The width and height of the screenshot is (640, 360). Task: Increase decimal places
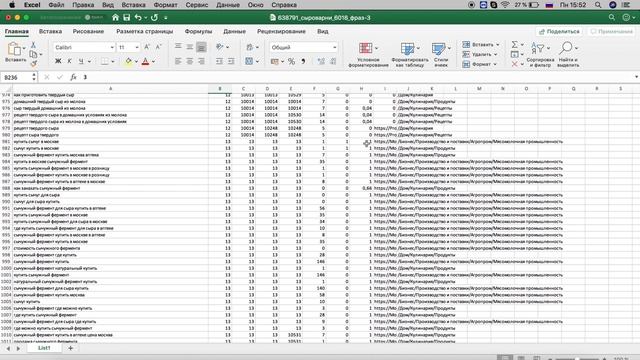tap(321, 62)
